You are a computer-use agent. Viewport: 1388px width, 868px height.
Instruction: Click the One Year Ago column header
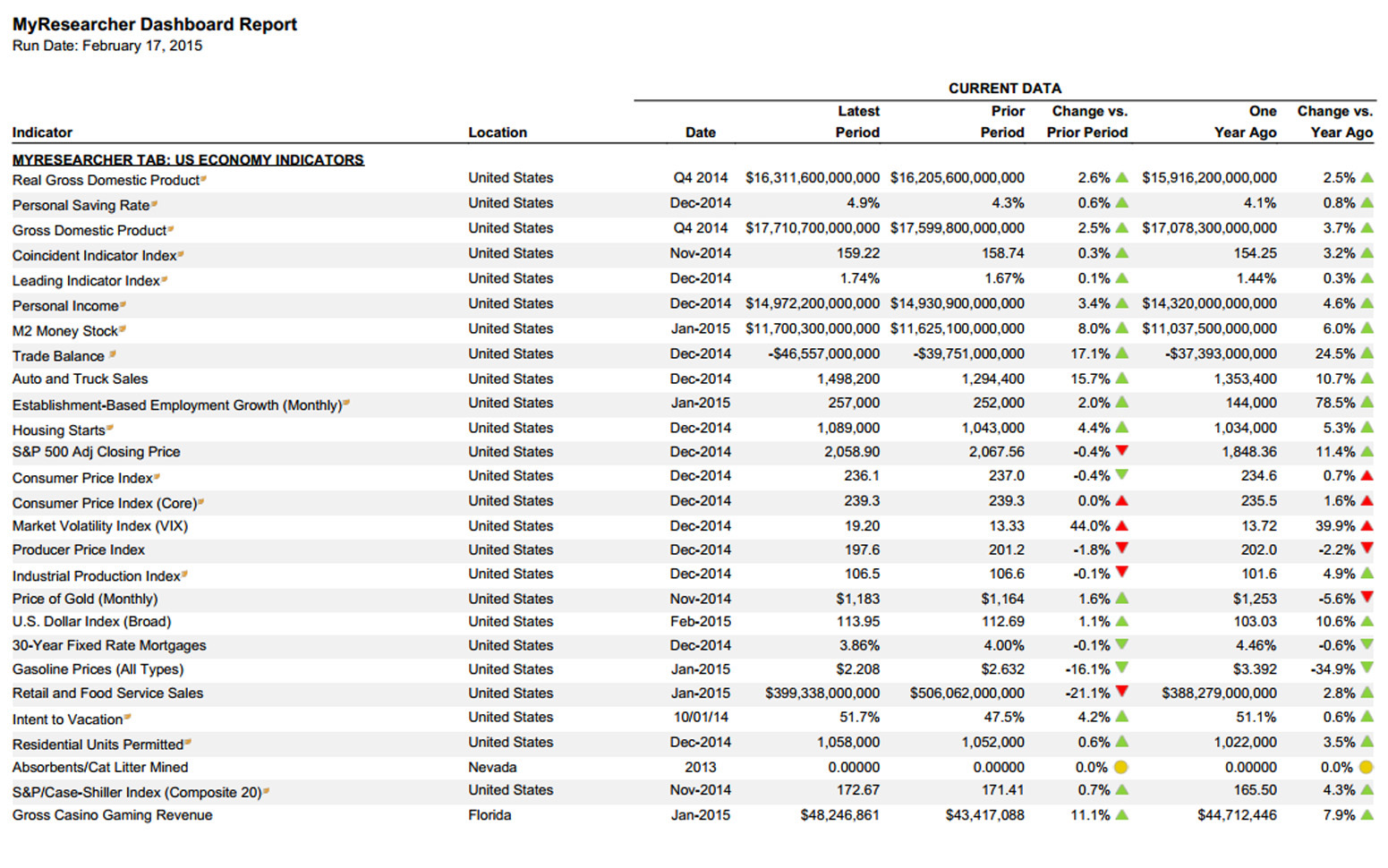pyautogui.click(x=1246, y=122)
